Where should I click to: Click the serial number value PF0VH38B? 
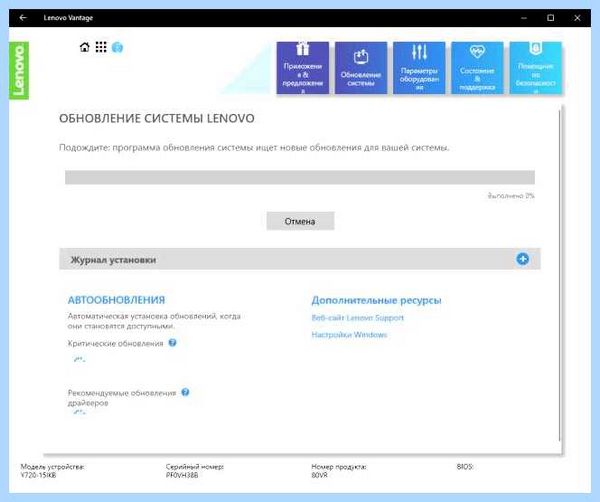tap(182, 475)
